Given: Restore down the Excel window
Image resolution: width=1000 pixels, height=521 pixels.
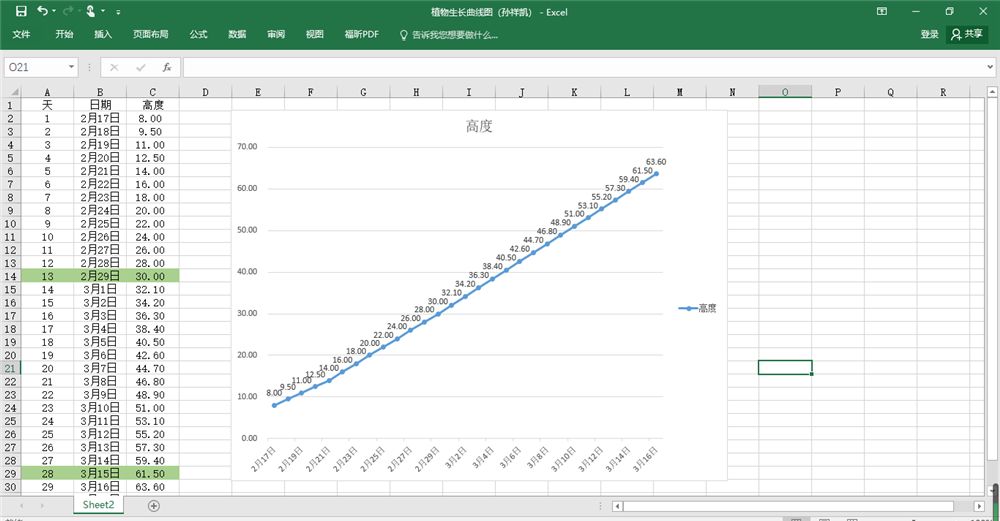Looking at the screenshot, I should (950, 11).
